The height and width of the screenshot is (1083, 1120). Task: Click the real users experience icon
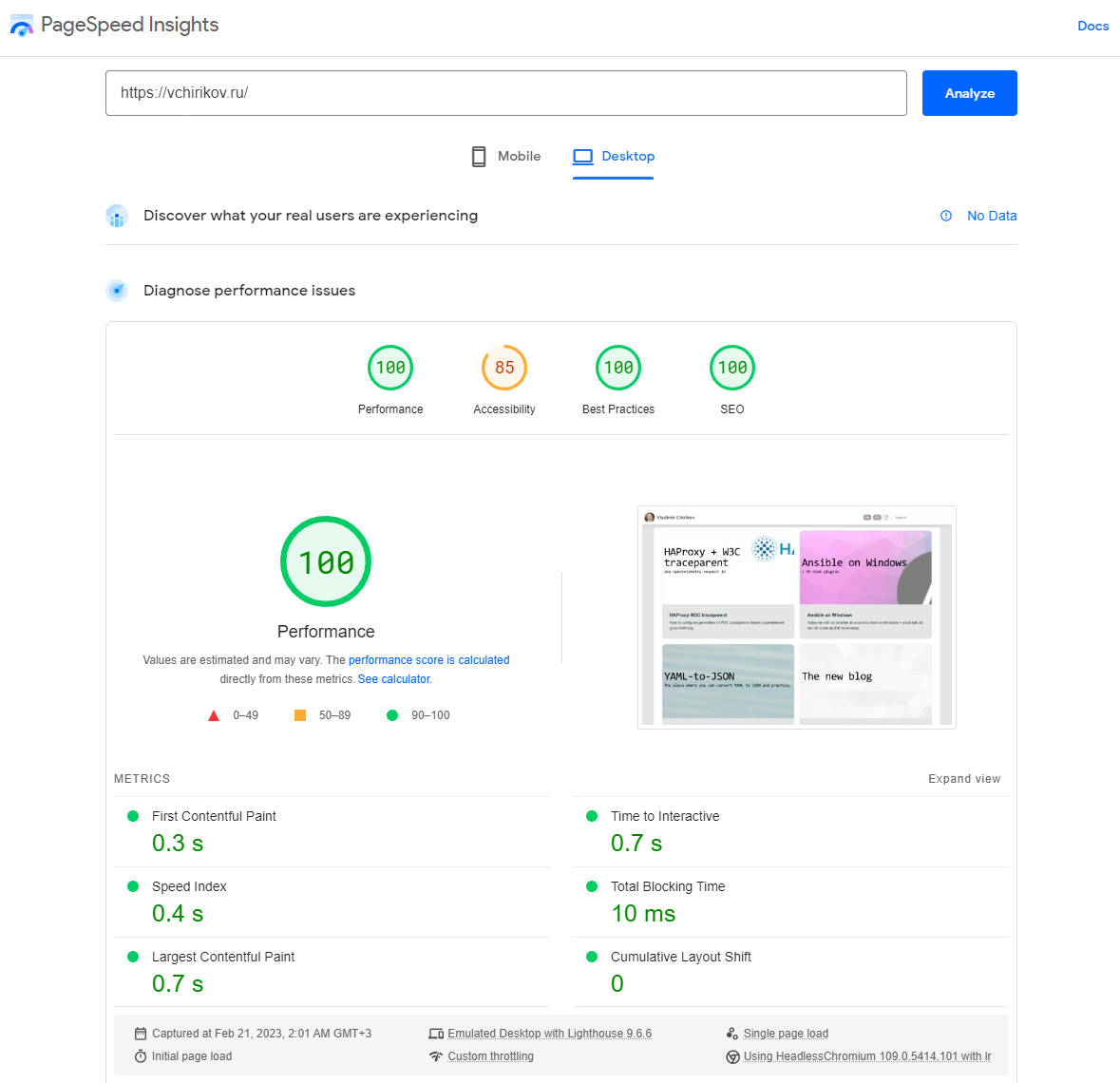[117, 217]
